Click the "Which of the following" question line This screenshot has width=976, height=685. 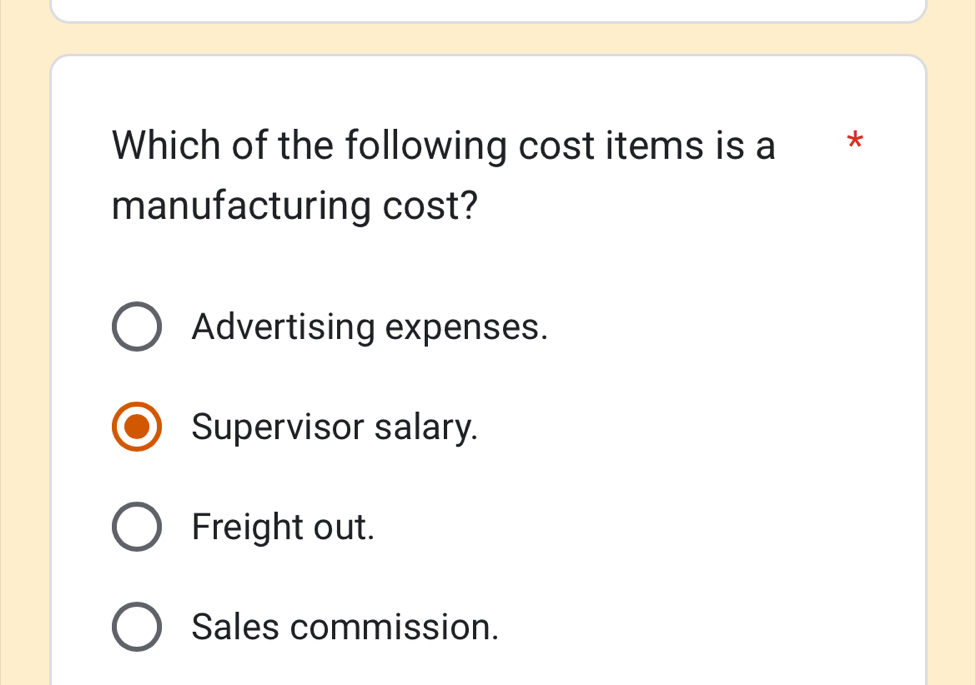coord(443,146)
